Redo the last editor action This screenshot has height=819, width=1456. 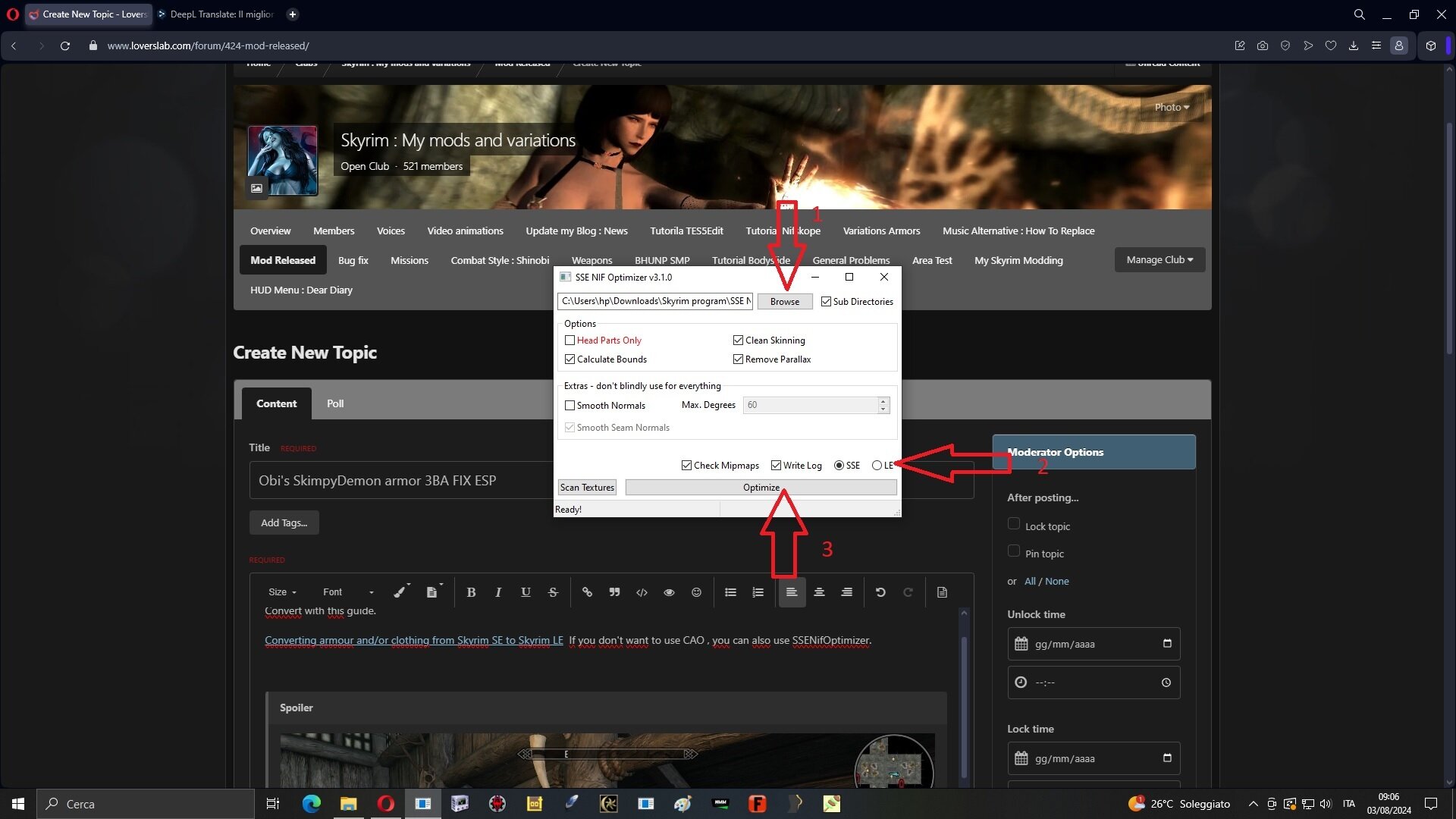(x=908, y=592)
